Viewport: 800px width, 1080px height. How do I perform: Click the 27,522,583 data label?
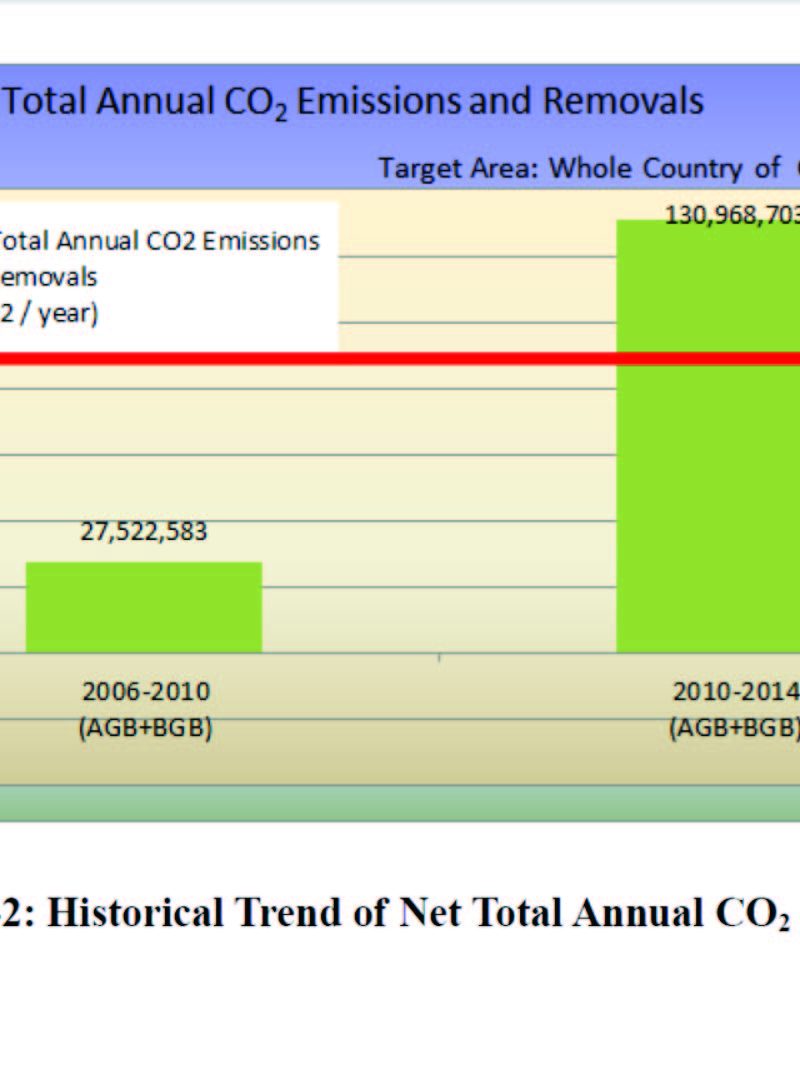click(x=144, y=531)
